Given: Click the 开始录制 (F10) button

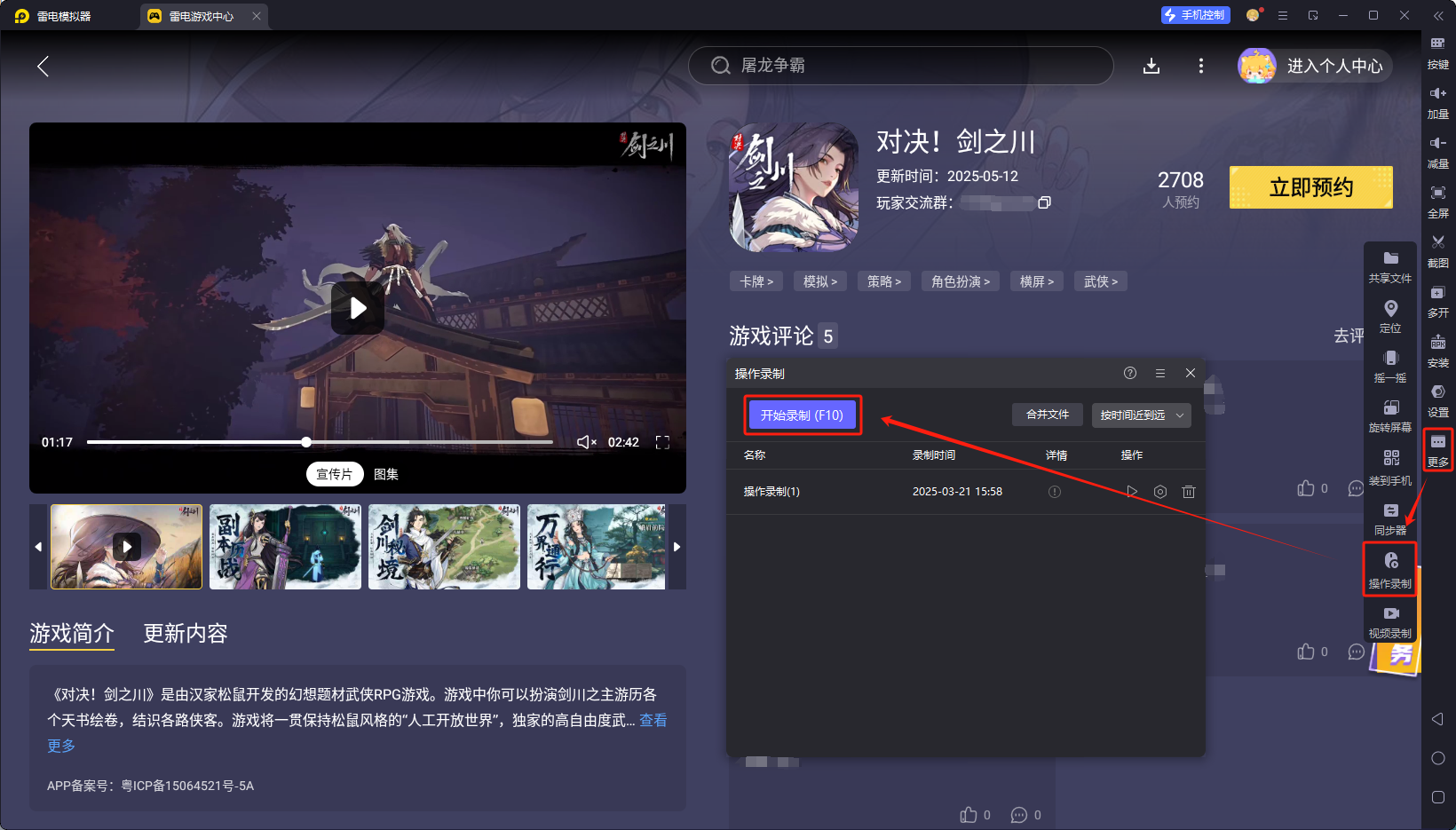Looking at the screenshot, I should [802, 415].
